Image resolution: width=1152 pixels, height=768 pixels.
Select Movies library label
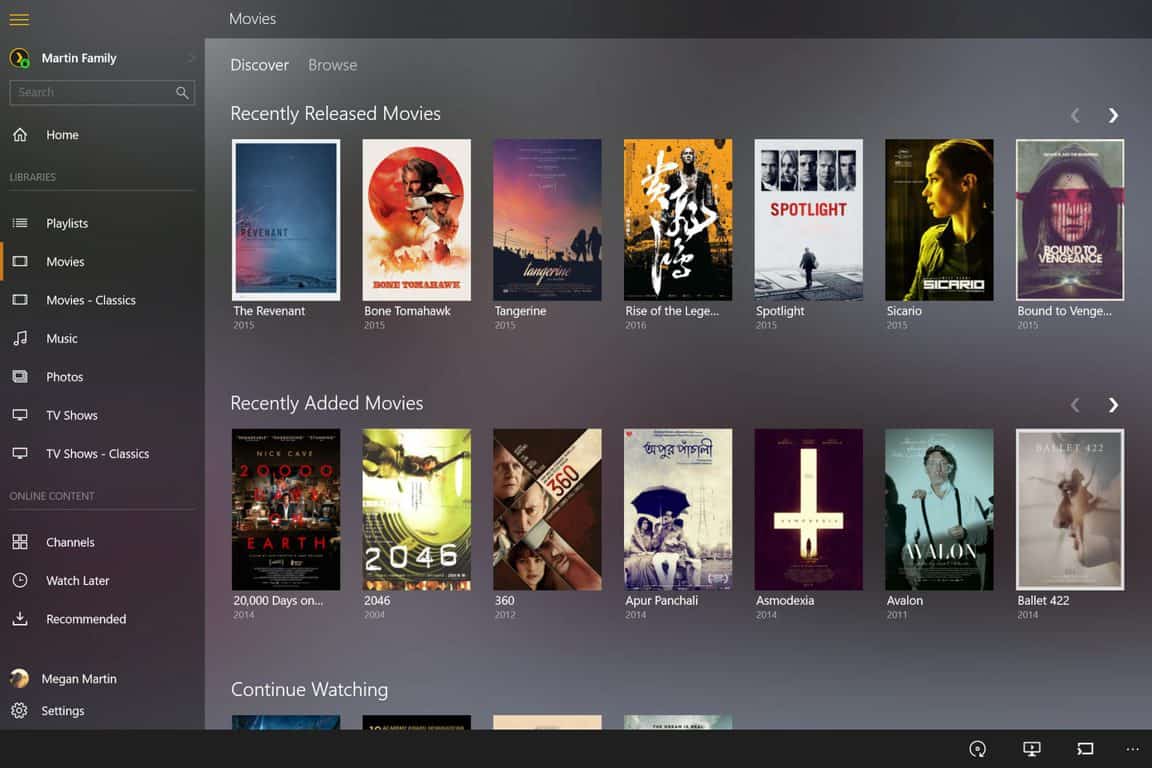[x=65, y=262]
